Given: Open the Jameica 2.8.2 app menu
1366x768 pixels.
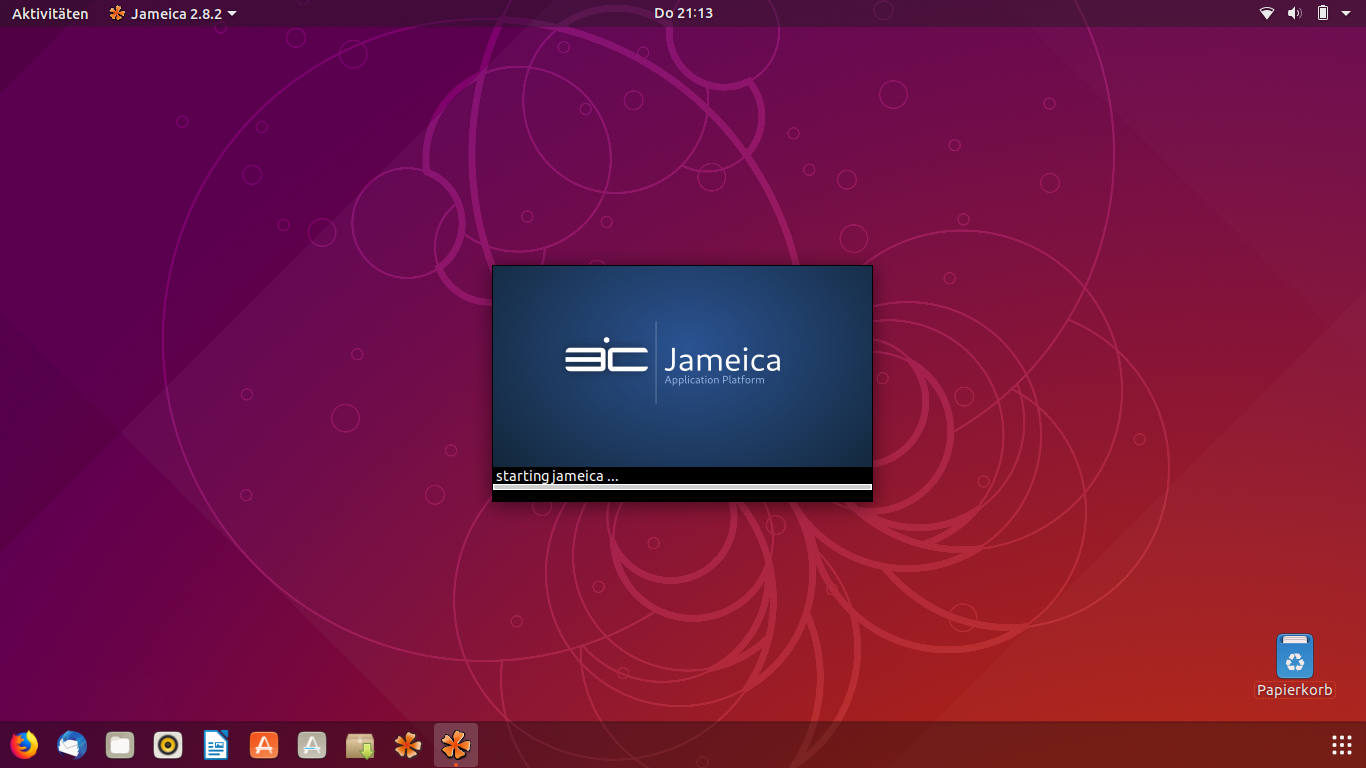Looking at the screenshot, I should click(x=173, y=13).
